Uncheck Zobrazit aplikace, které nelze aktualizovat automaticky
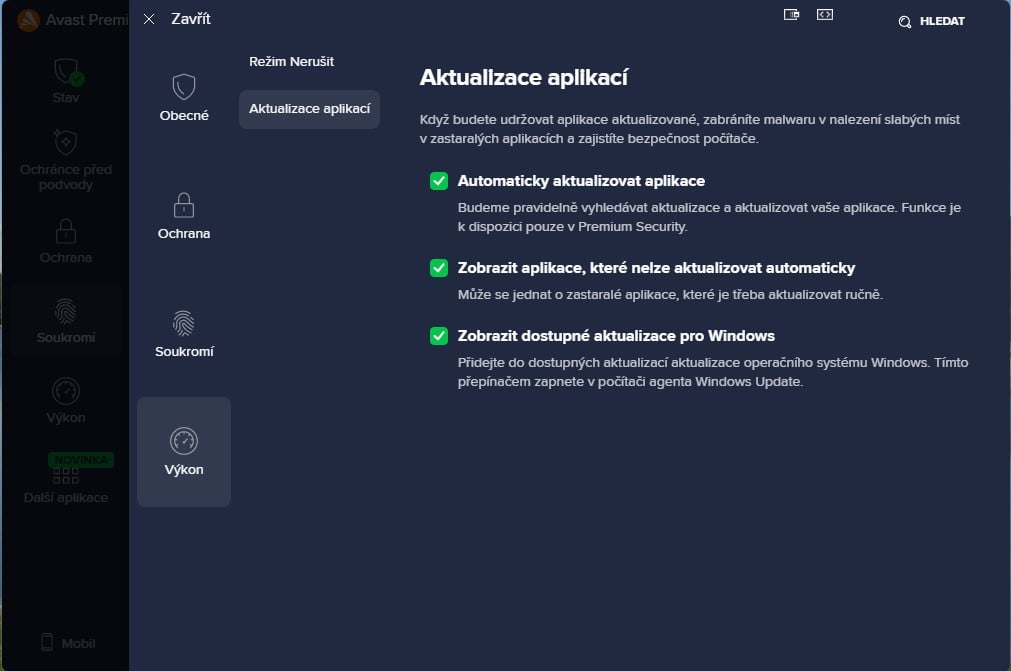The image size is (1011, 671). tap(438, 267)
